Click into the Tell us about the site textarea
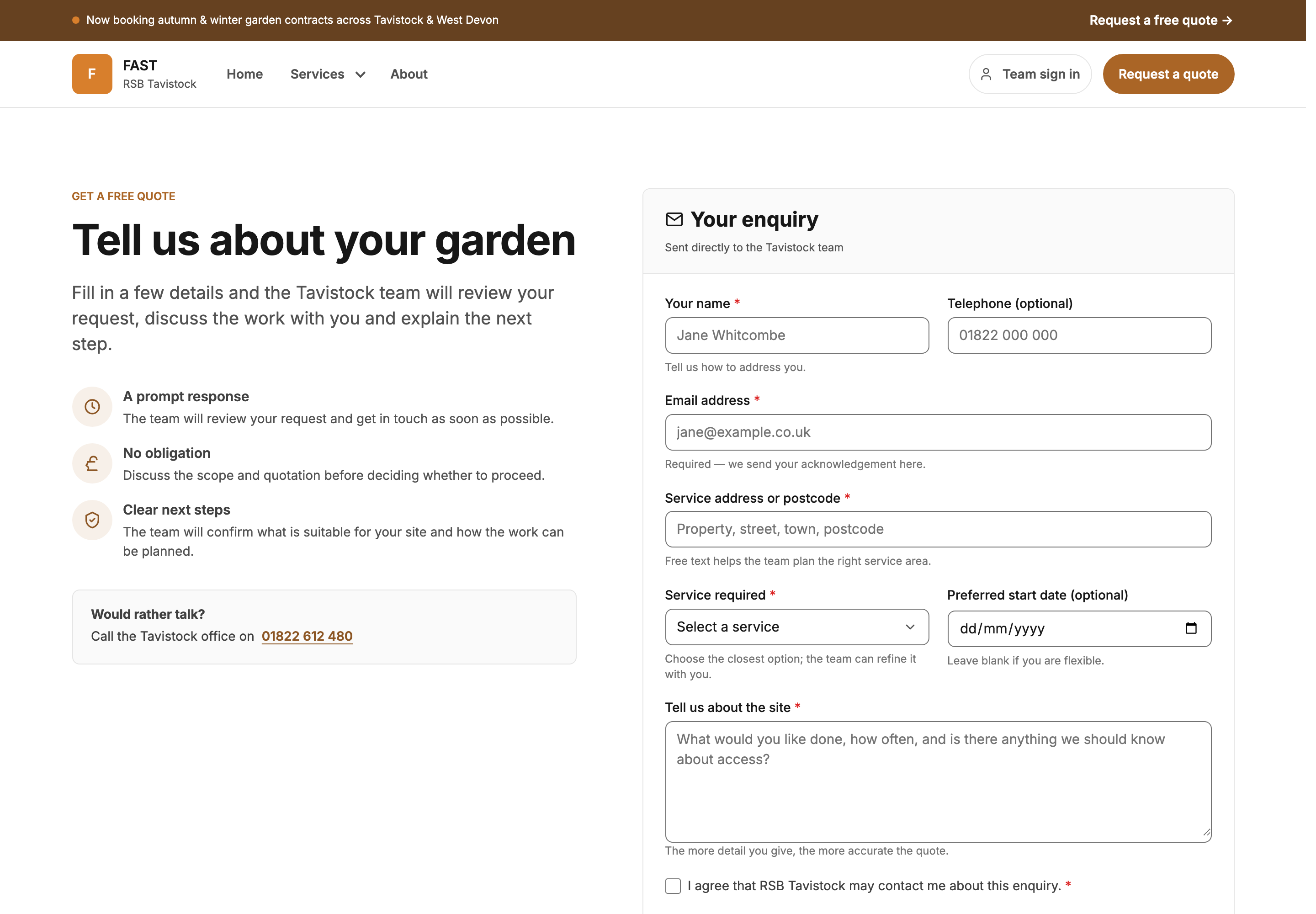This screenshot has height=914, width=1316. coord(938,781)
